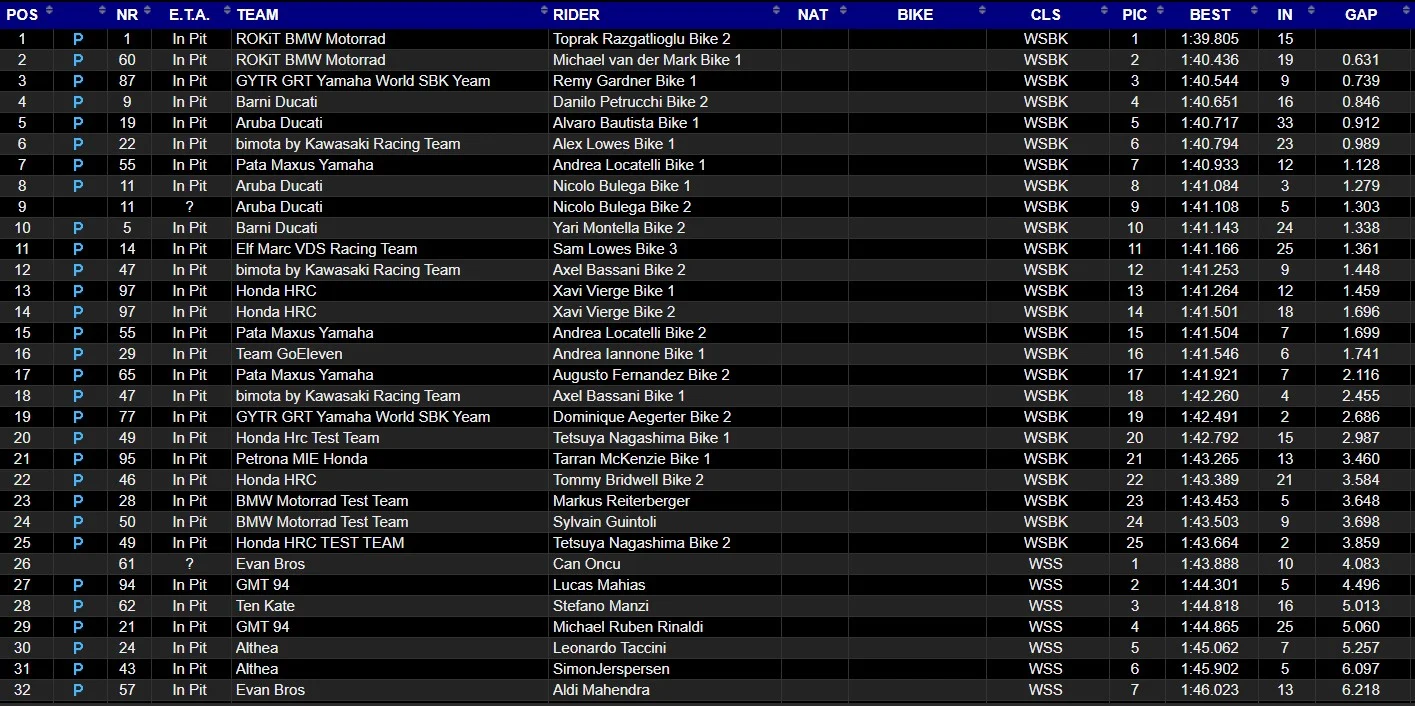Select rider 'Xavi Vierge Bike 1'
The image size is (1415, 706).
[x=614, y=291]
